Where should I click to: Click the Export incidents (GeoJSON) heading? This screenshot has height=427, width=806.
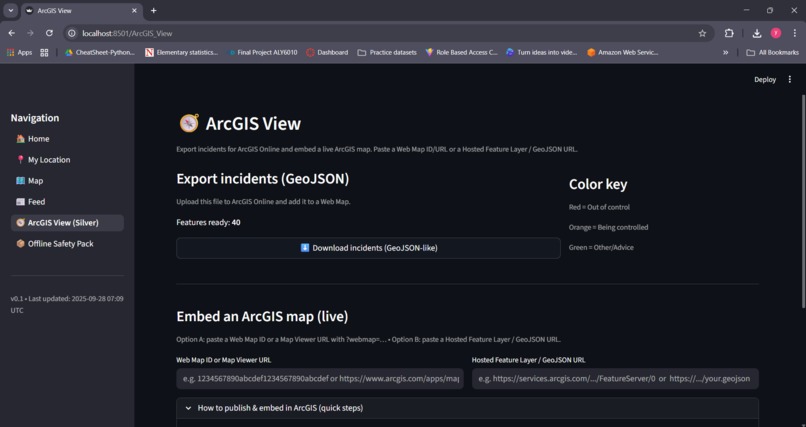click(x=263, y=179)
